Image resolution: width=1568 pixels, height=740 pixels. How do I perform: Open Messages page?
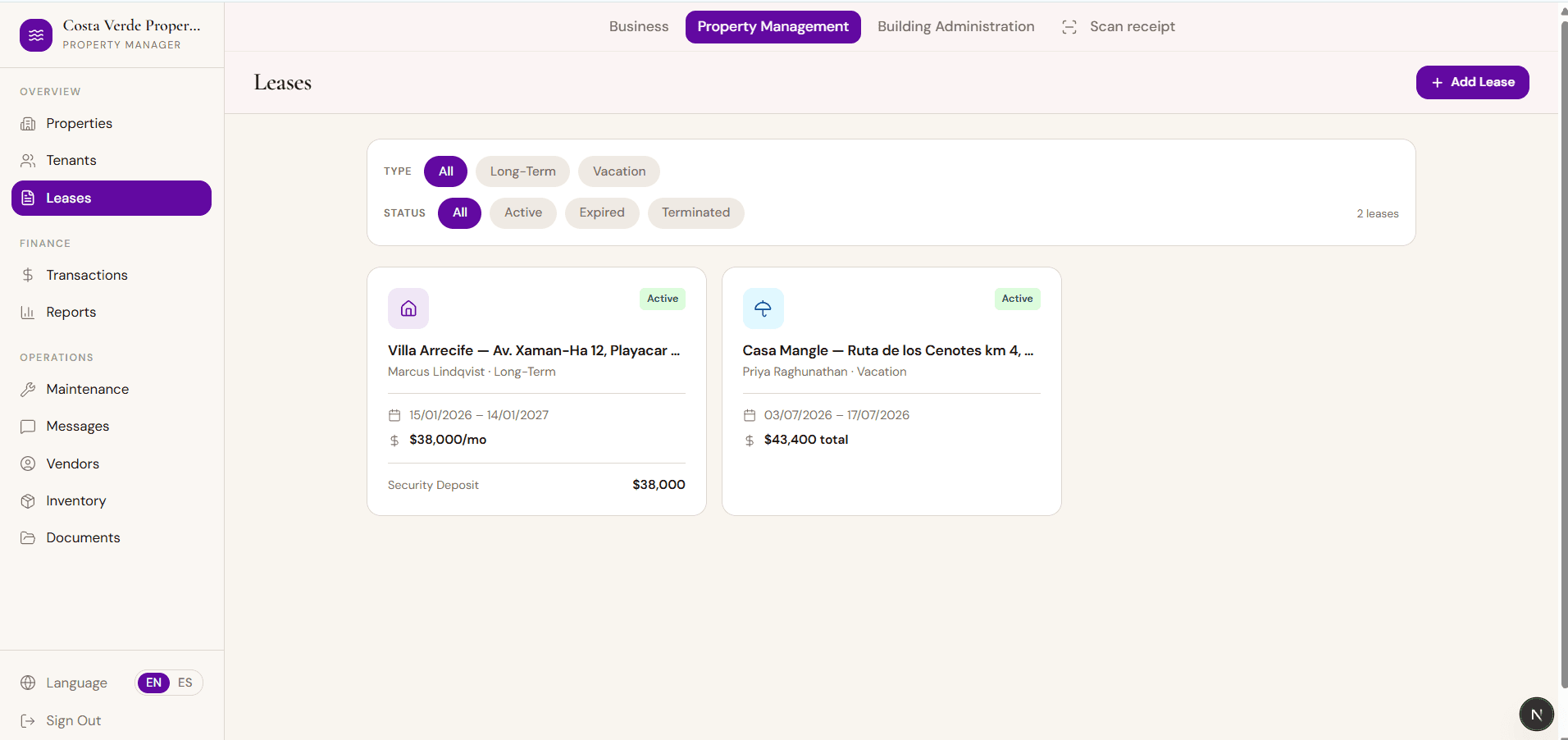[x=112, y=427]
